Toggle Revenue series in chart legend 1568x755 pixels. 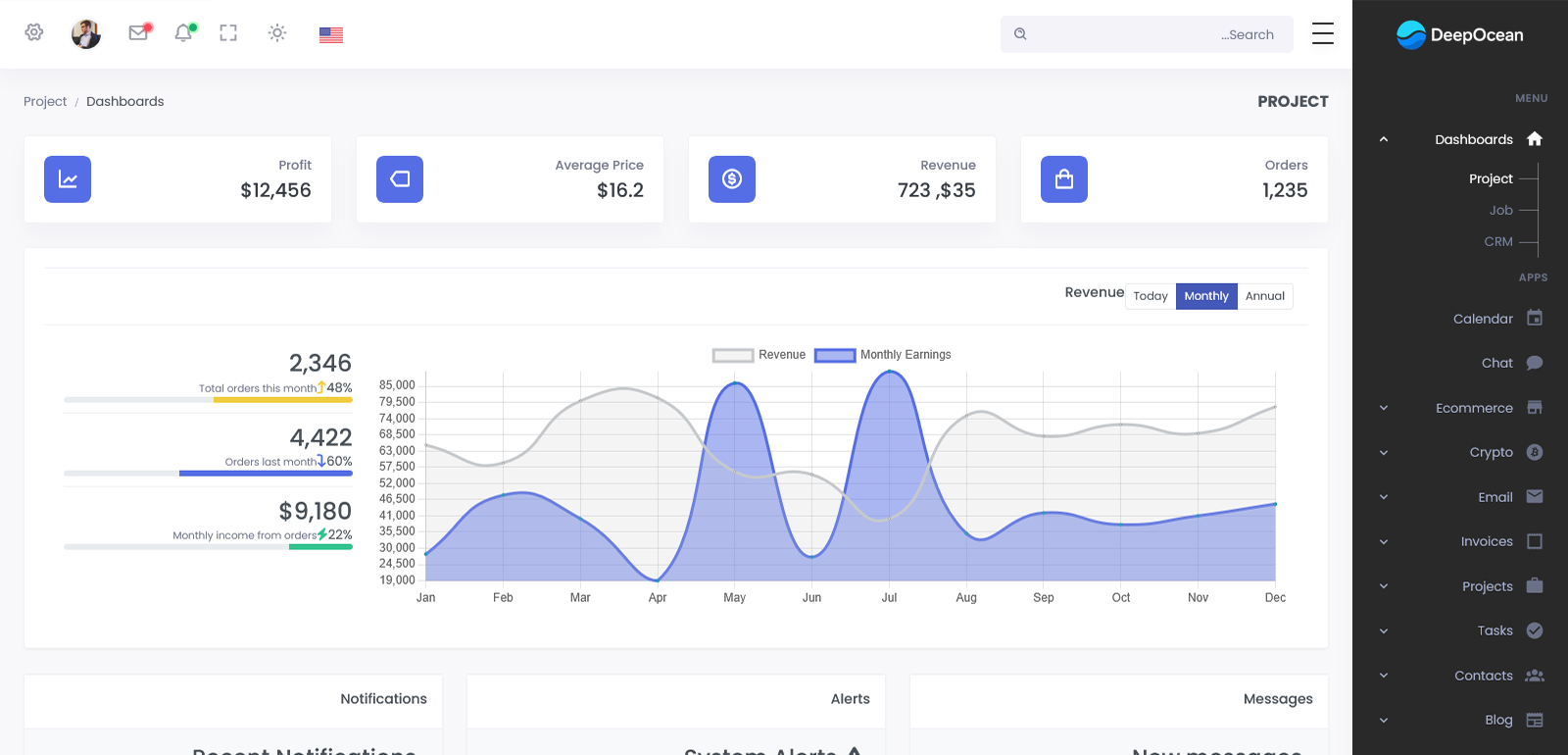[x=759, y=355]
